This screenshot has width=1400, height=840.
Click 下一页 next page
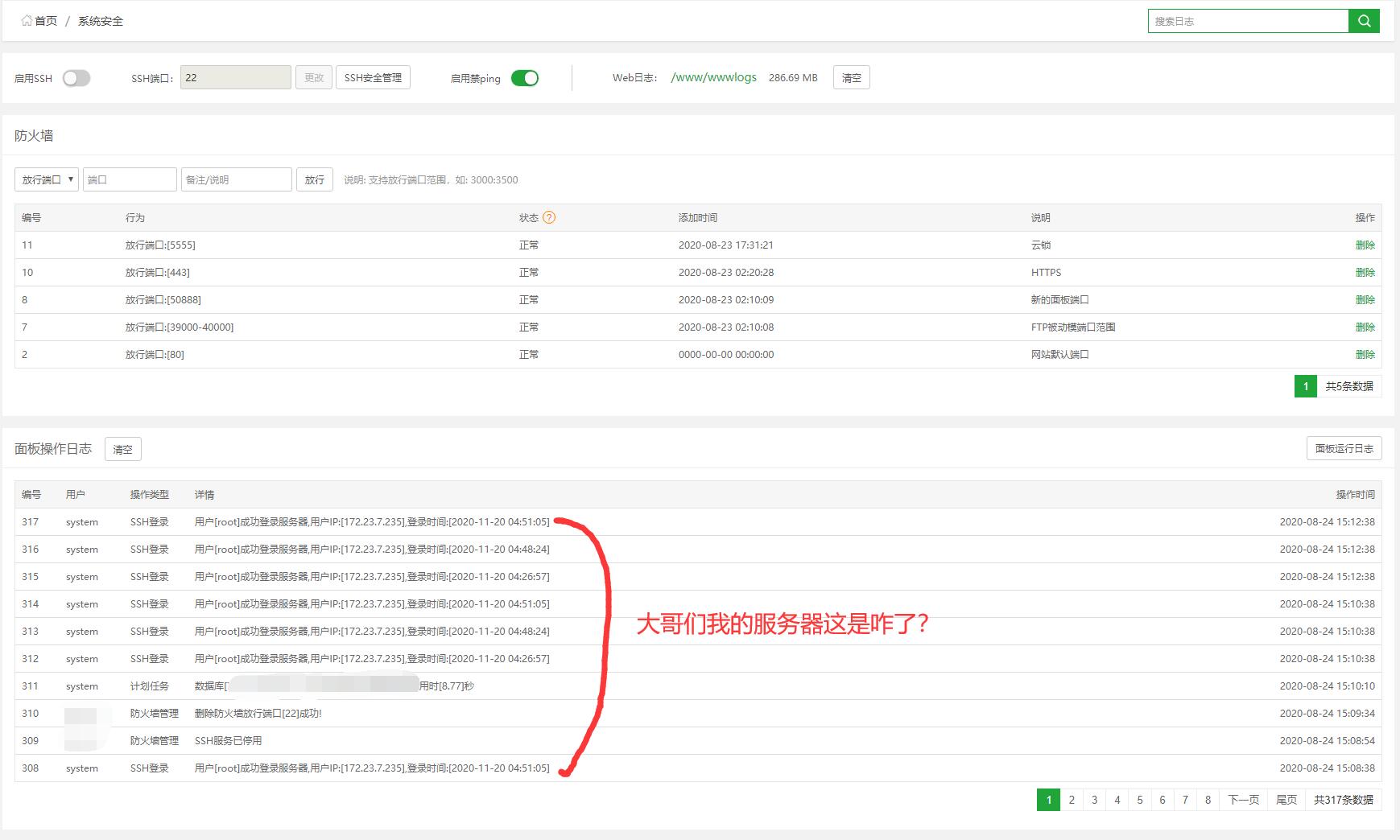[x=1243, y=799]
